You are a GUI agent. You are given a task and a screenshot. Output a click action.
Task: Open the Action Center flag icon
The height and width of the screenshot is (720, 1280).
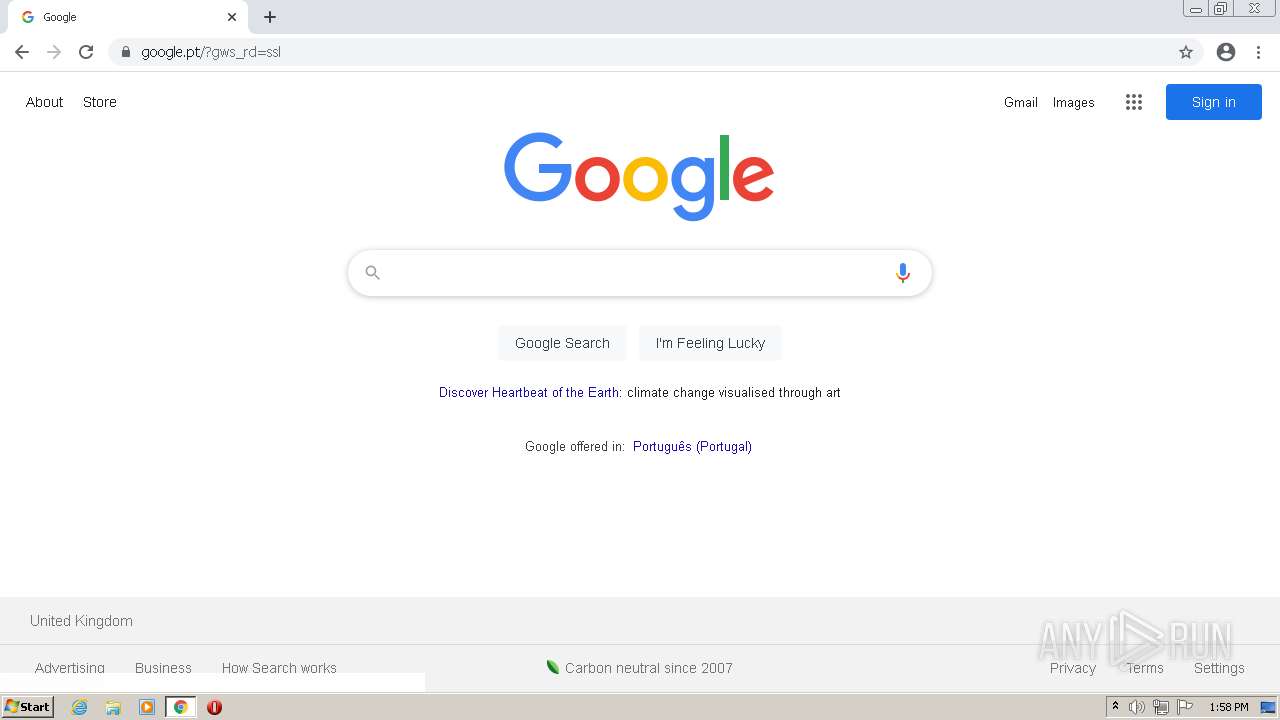[x=1185, y=707]
